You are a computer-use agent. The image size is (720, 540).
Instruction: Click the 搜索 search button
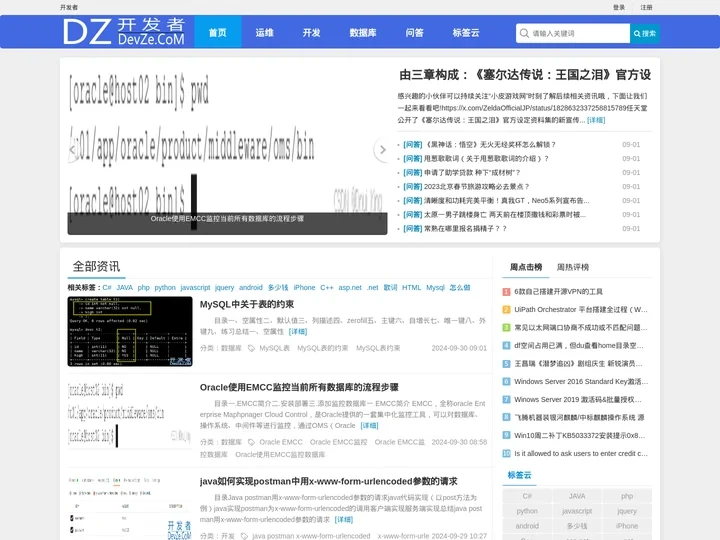(645, 34)
